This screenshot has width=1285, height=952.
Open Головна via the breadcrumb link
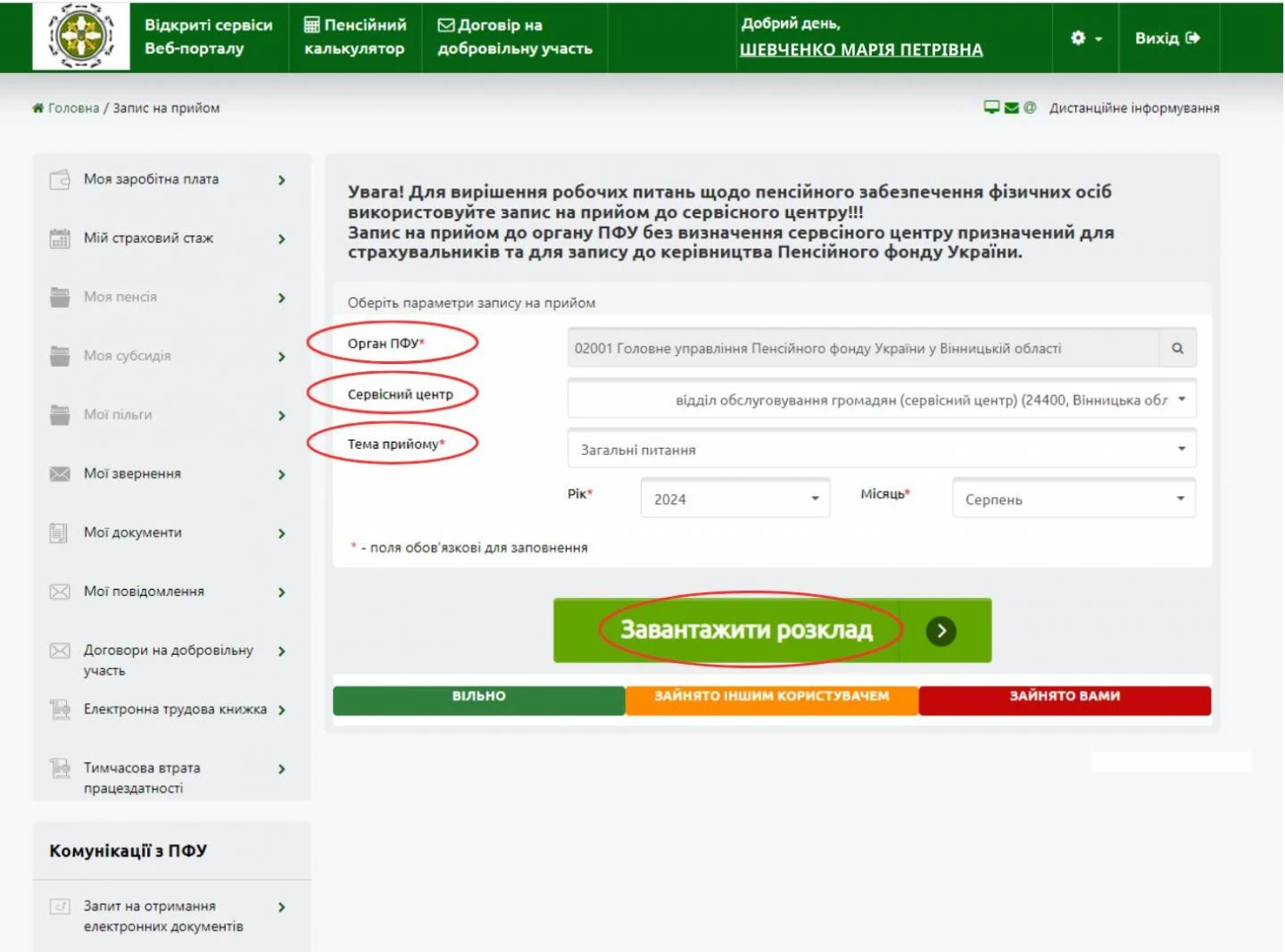point(71,108)
